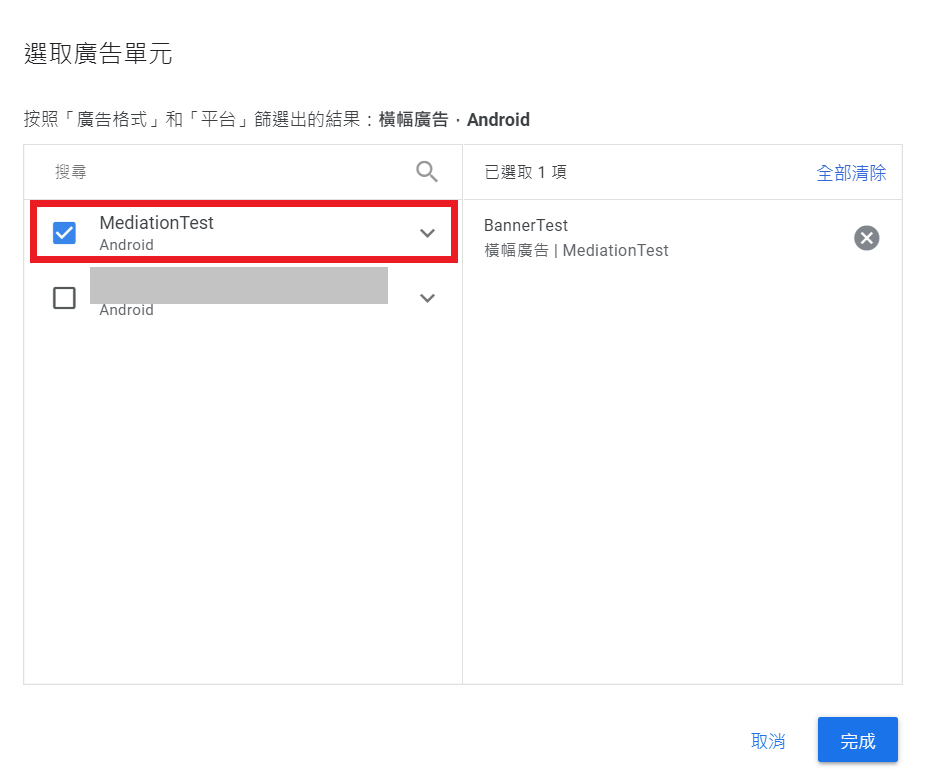Click the BannerTest selected item
This screenshot has height=780, width=930.
tap(526, 225)
